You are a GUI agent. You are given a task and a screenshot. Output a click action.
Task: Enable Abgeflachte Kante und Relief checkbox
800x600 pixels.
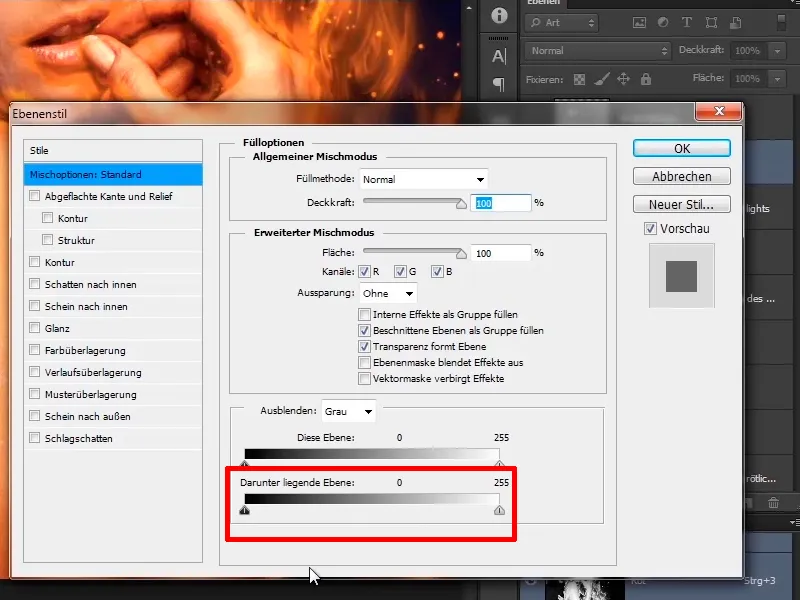[35, 196]
